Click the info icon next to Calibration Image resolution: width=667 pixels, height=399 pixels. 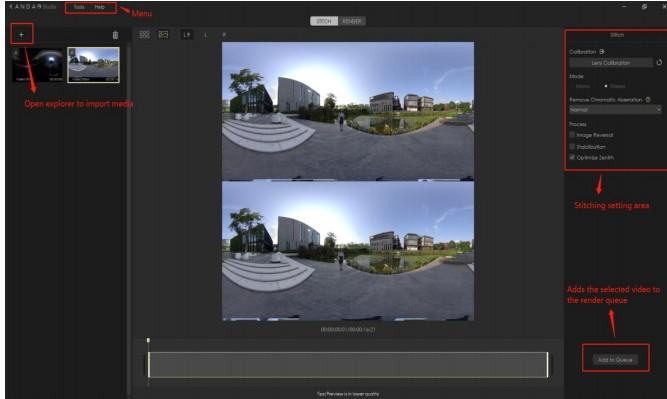coord(602,51)
